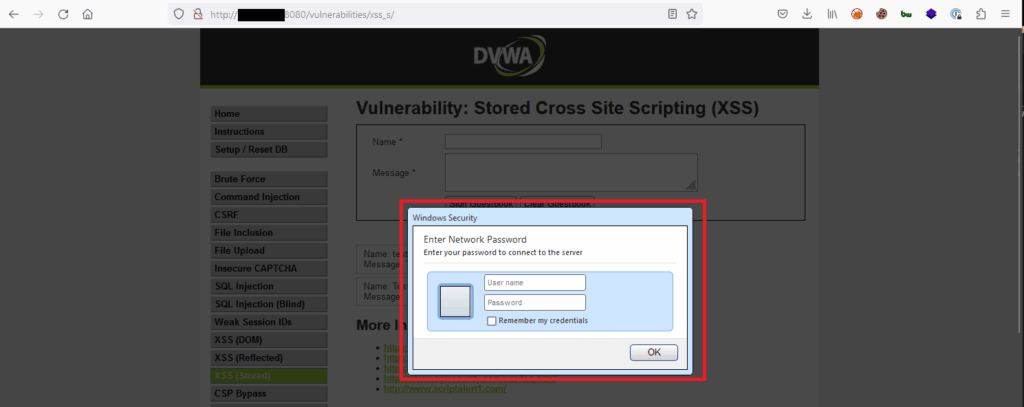The width and height of the screenshot is (1024, 407).
Task: Open the Firefox hamburger application menu
Action: pyautogui.click(x=1005, y=15)
